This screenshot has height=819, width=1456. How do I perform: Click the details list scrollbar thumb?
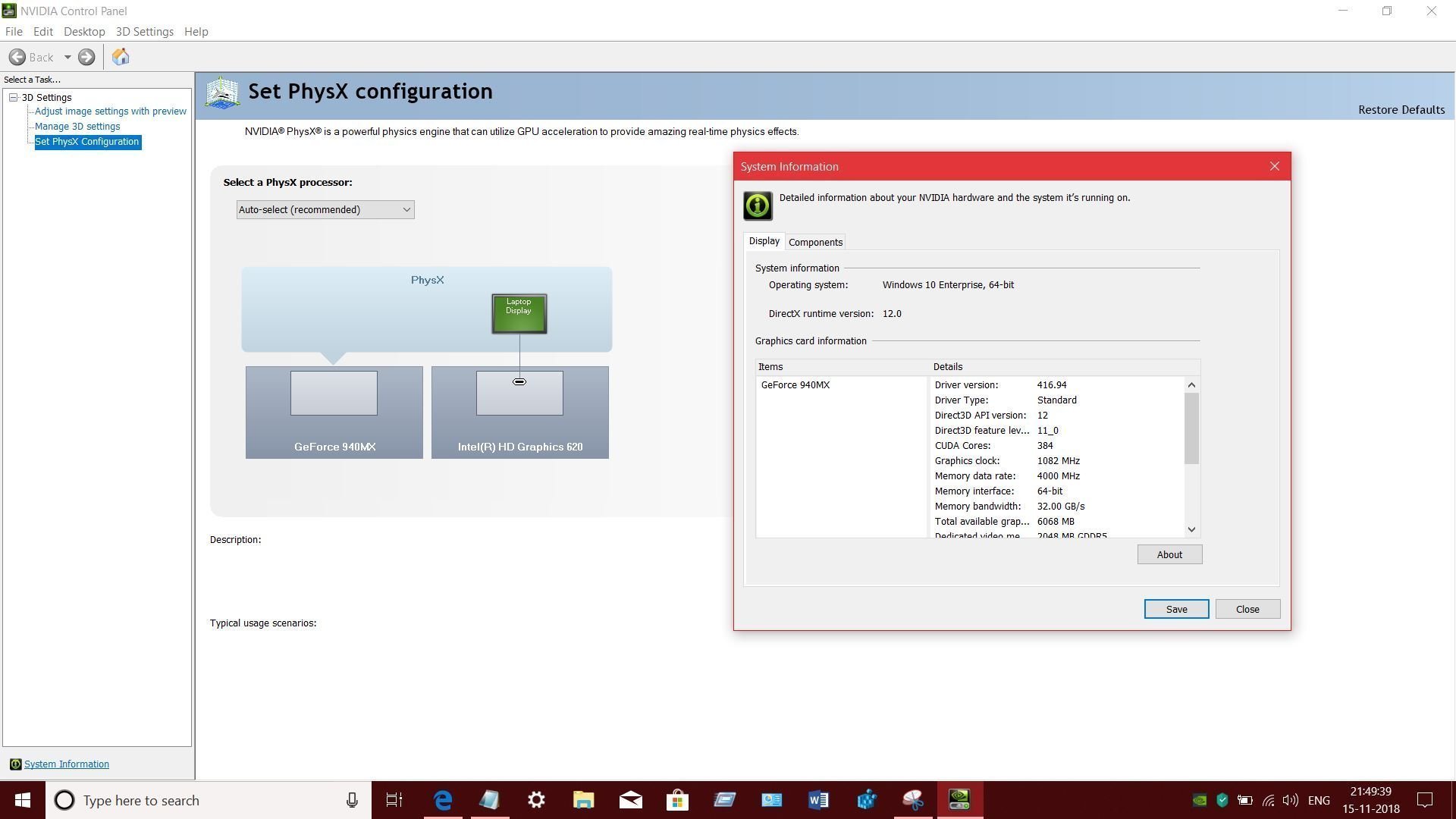[1191, 428]
